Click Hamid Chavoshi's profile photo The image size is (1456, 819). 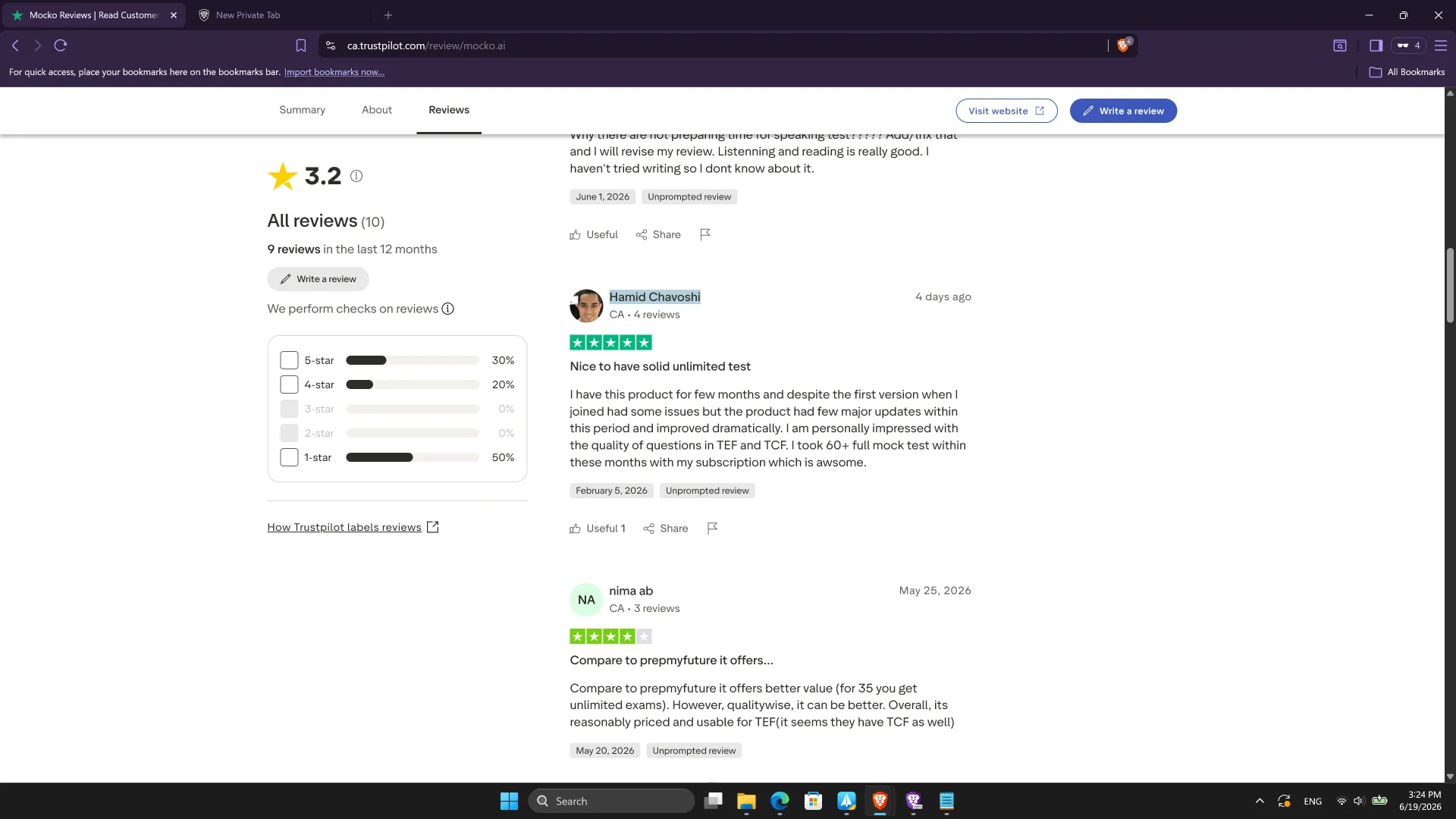coord(586,306)
